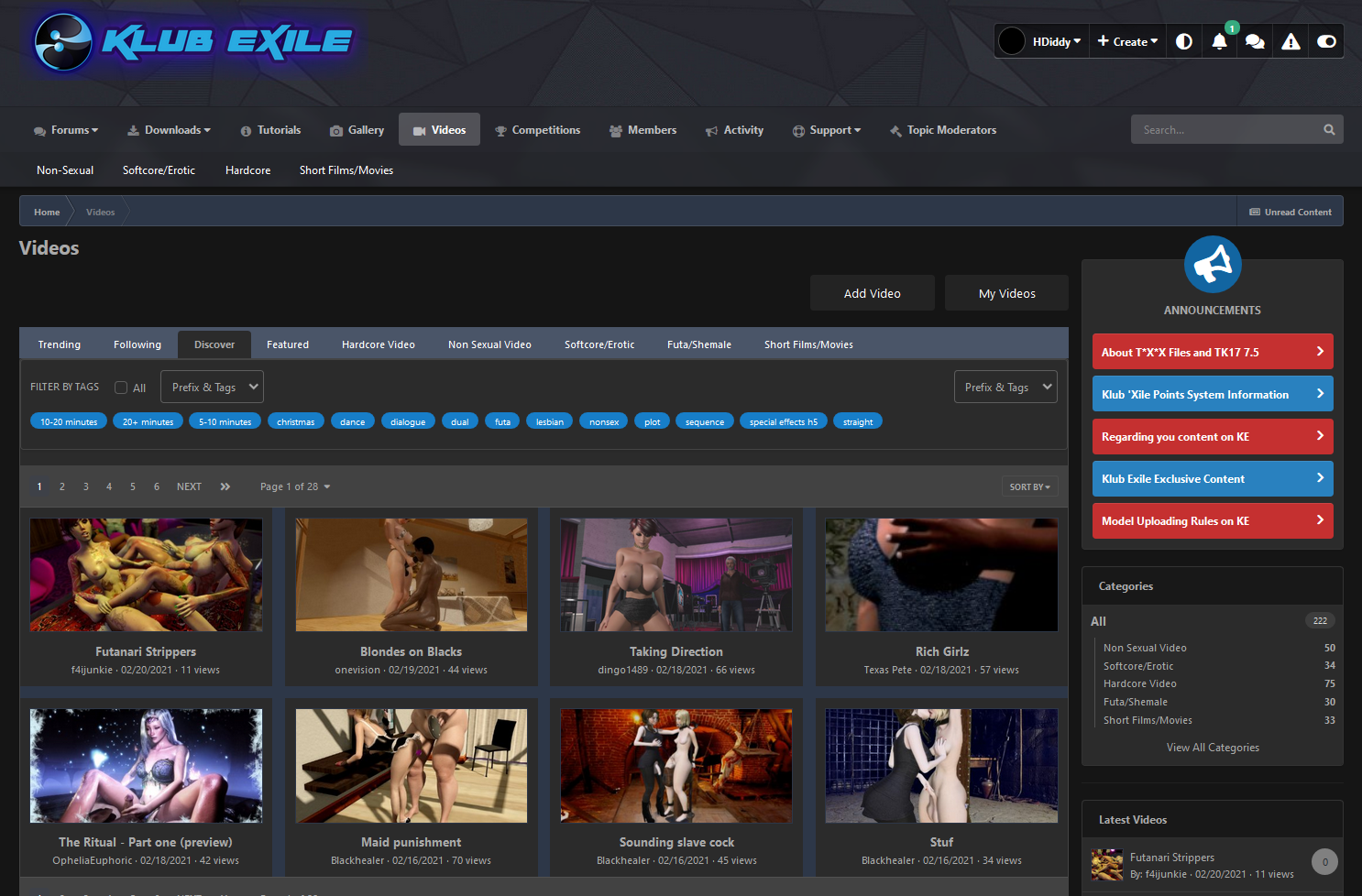Image resolution: width=1362 pixels, height=896 pixels.
Task: Filter by the christmas tag
Action: click(x=295, y=421)
